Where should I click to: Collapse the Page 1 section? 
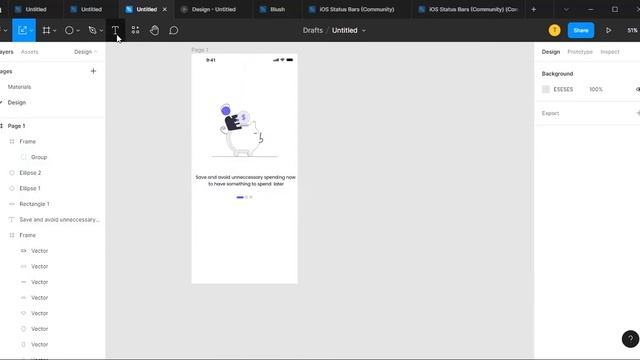pyautogui.click(x=2, y=126)
